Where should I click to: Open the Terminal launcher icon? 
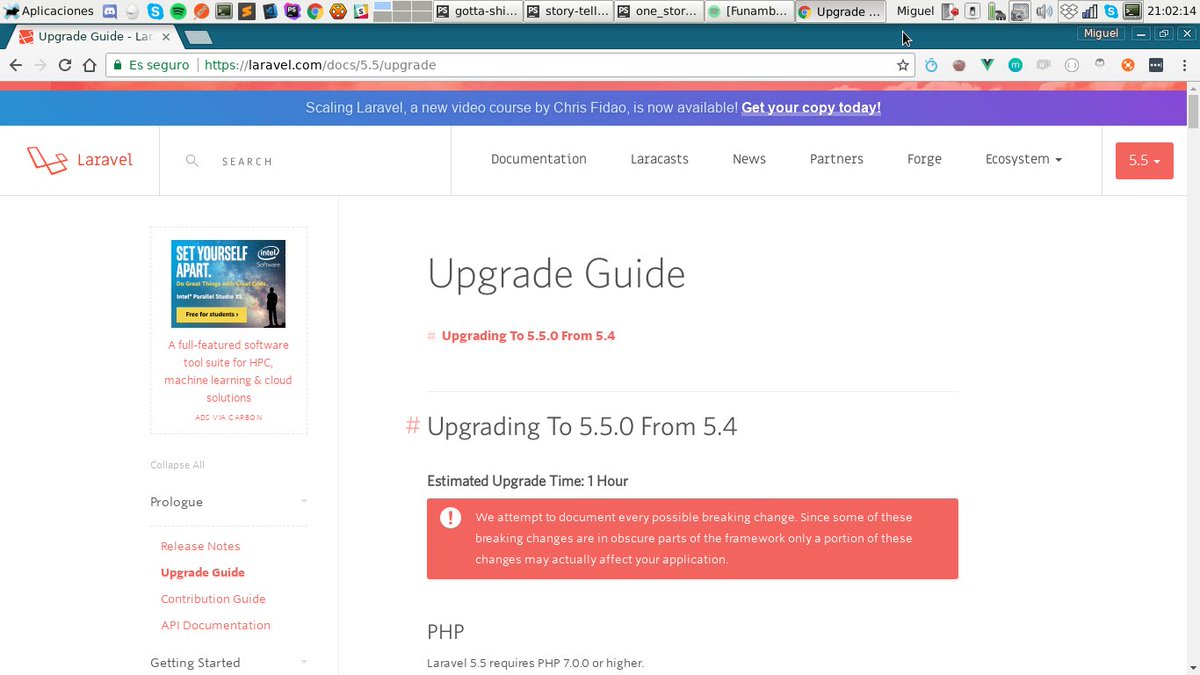(x=224, y=11)
